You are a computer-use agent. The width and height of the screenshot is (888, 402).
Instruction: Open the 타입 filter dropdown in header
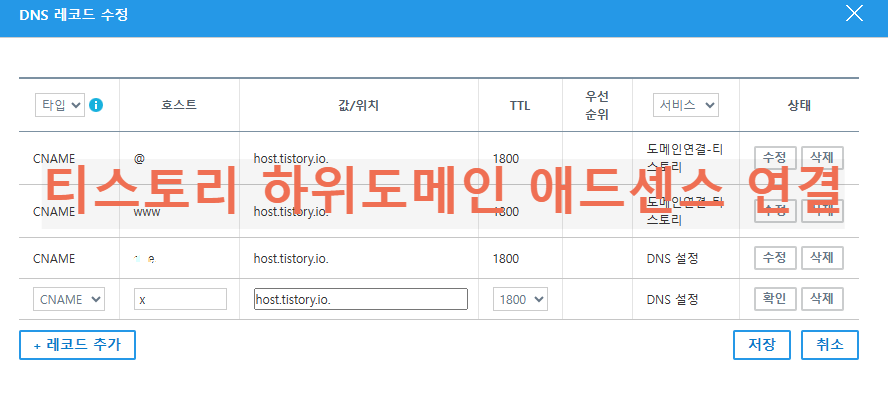click(x=60, y=105)
